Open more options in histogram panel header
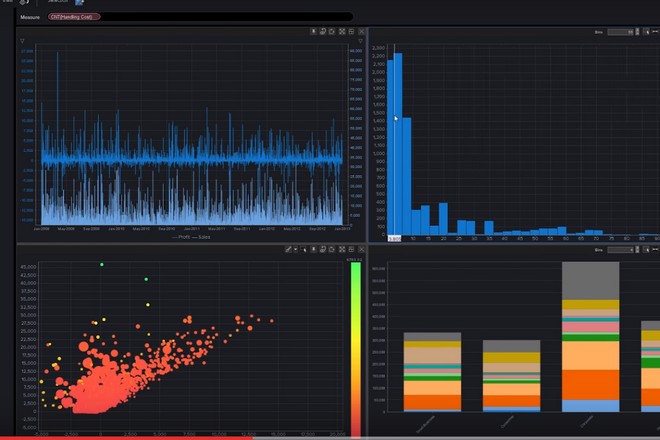This screenshot has width=660, height=440. 655,32
